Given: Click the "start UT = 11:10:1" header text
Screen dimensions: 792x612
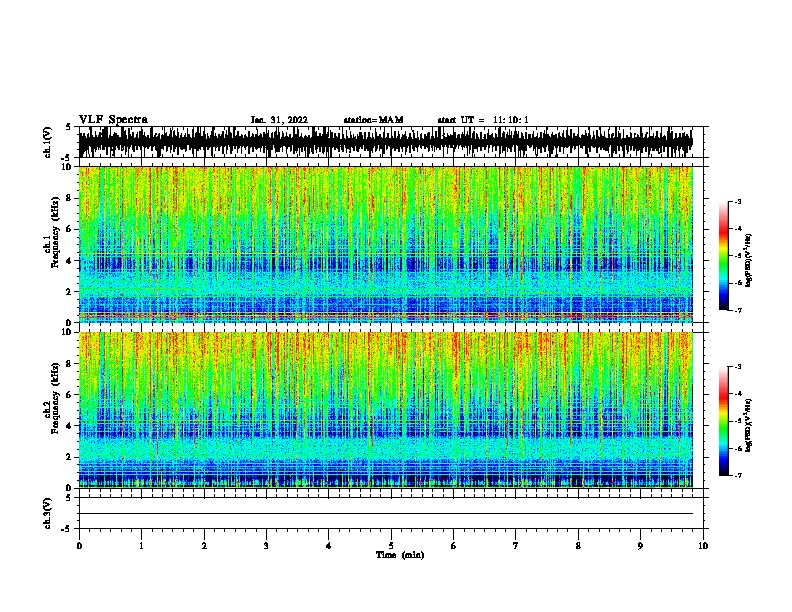Looking at the screenshot, I should click(x=483, y=120).
